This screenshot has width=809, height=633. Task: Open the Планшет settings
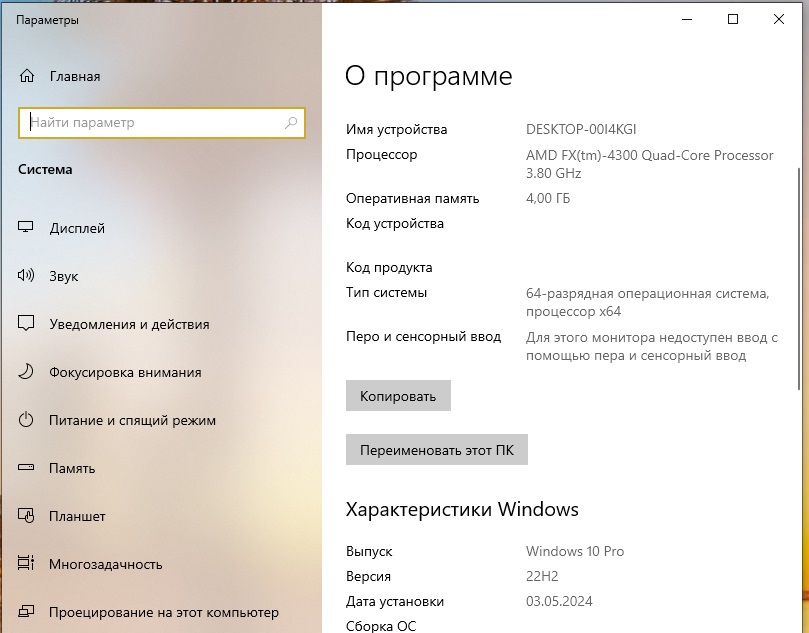click(77, 516)
